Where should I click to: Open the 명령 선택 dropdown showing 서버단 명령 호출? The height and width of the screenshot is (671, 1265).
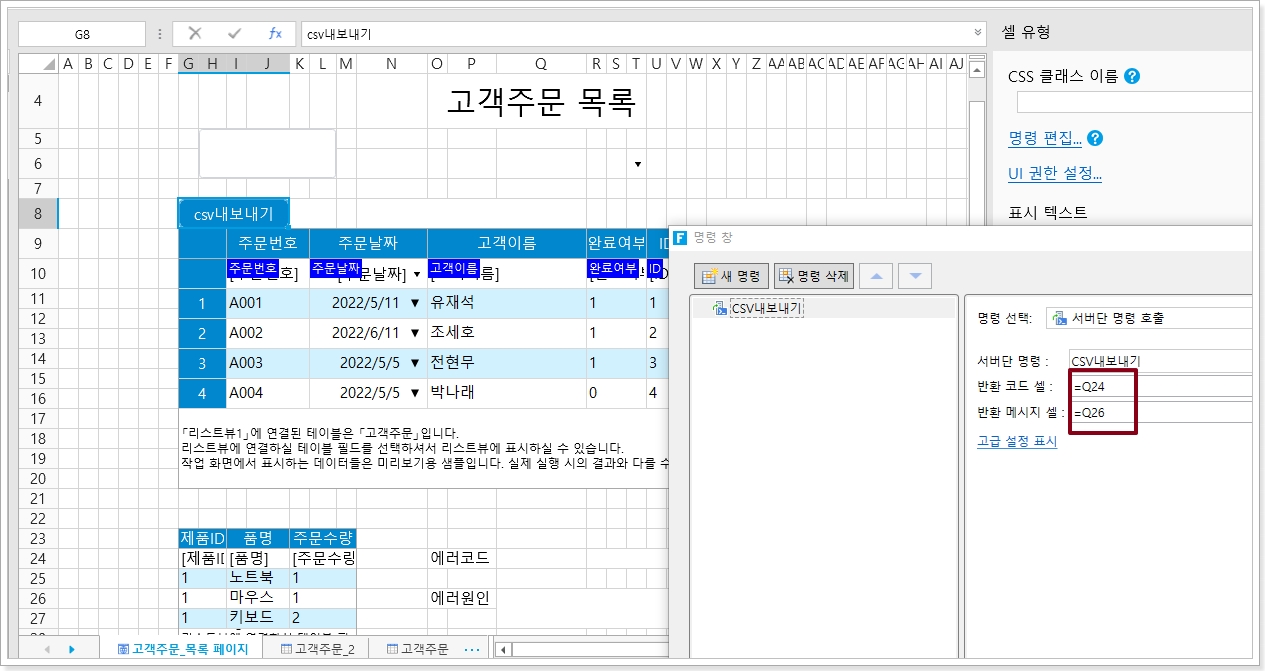1150,318
